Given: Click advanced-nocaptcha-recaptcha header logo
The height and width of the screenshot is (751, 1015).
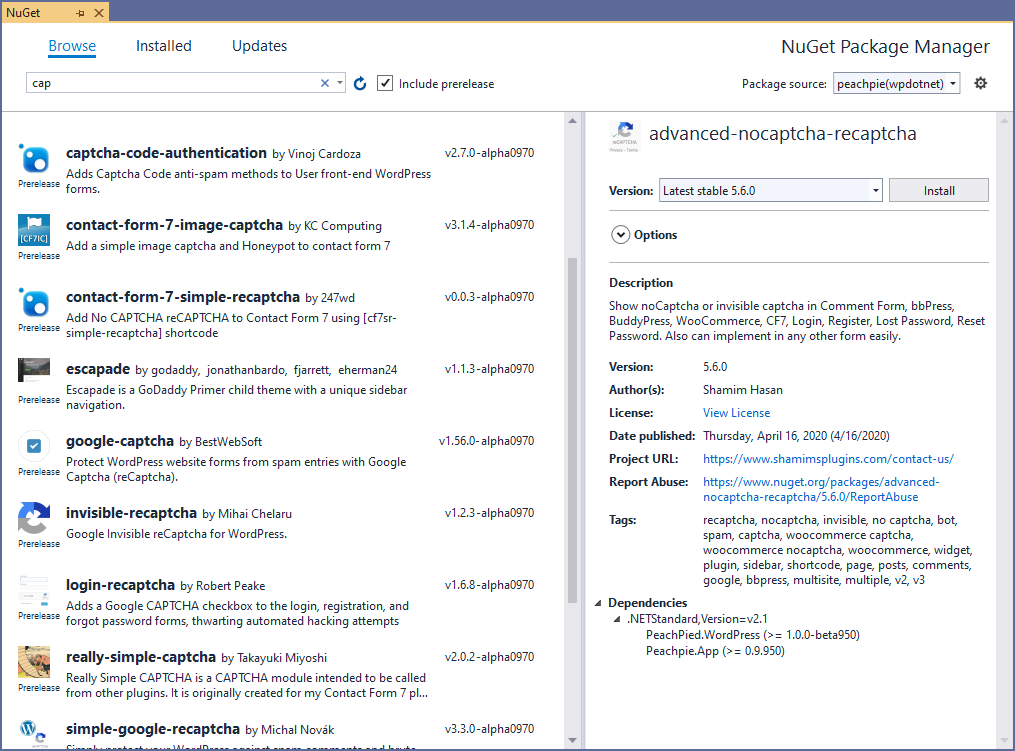Looking at the screenshot, I should (625, 135).
